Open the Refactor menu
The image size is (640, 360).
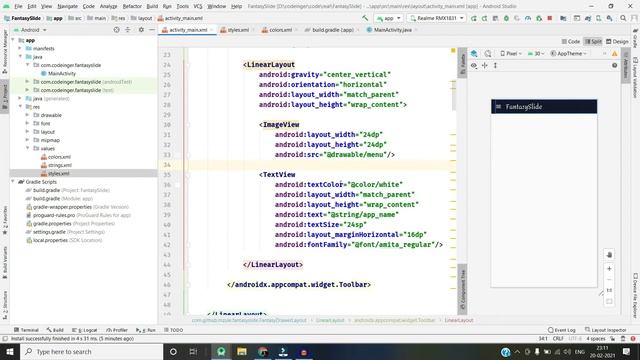(x=132, y=6)
